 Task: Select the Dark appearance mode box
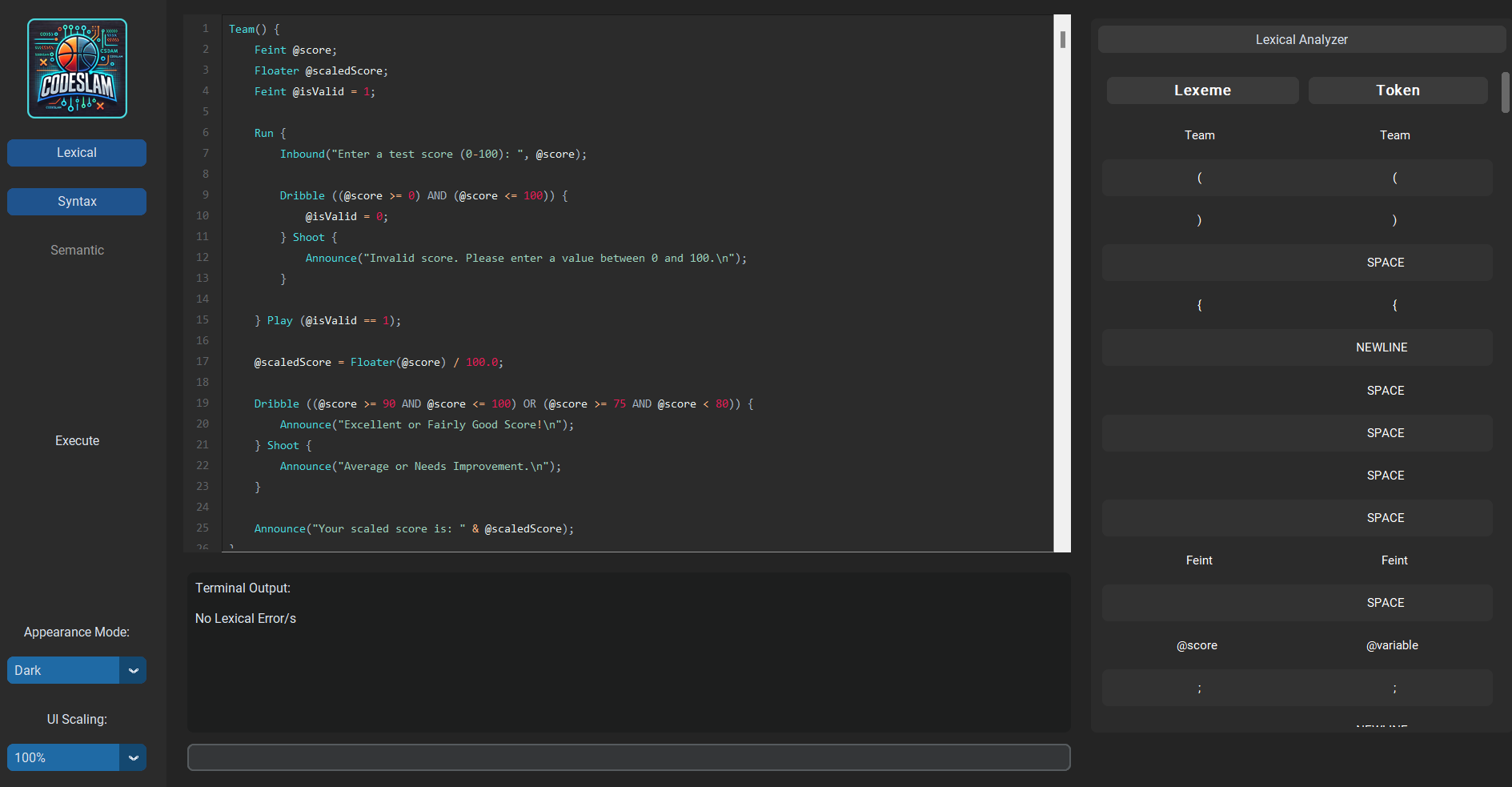point(63,670)
